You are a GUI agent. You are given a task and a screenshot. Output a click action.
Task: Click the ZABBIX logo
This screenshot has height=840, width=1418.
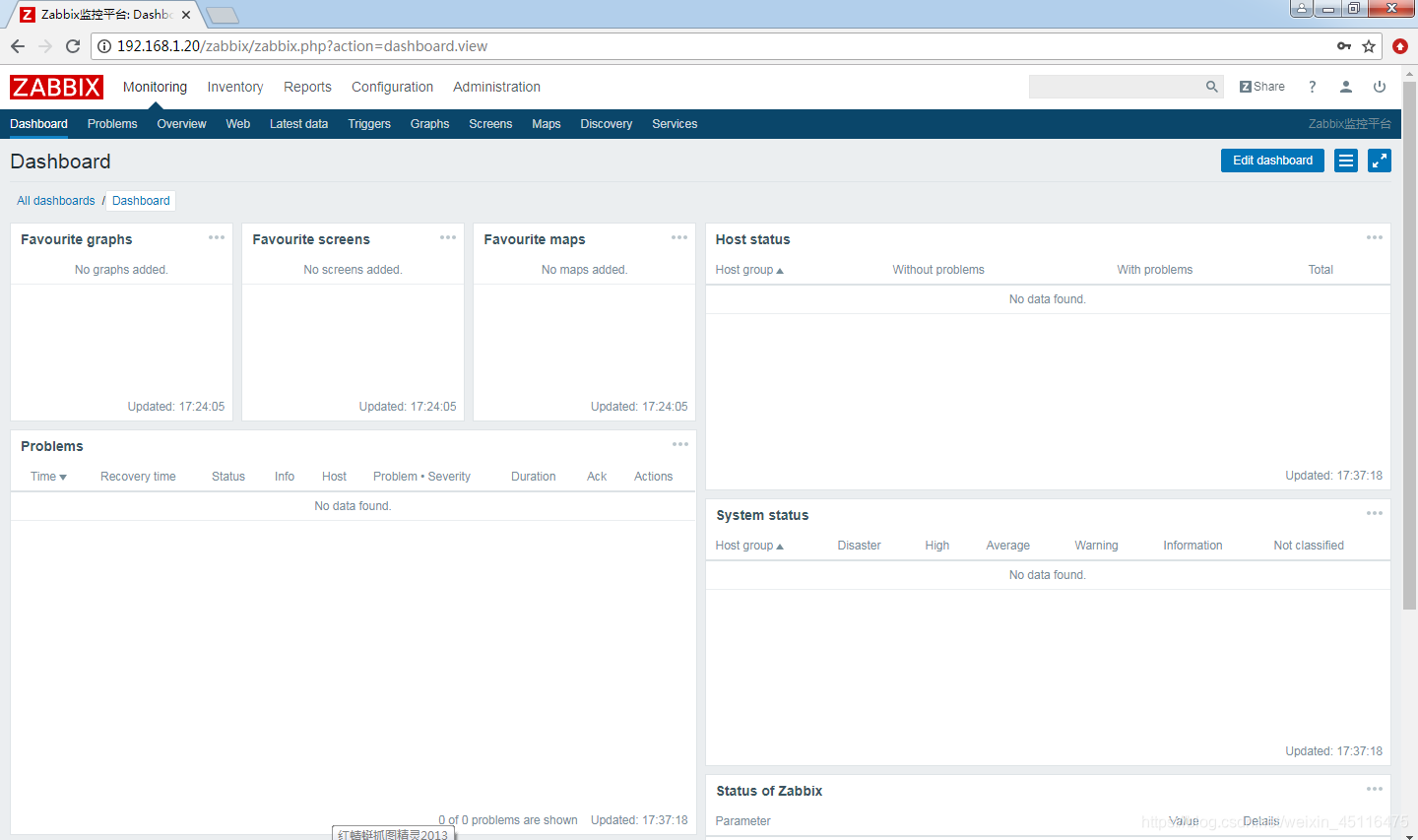(56, 87)
